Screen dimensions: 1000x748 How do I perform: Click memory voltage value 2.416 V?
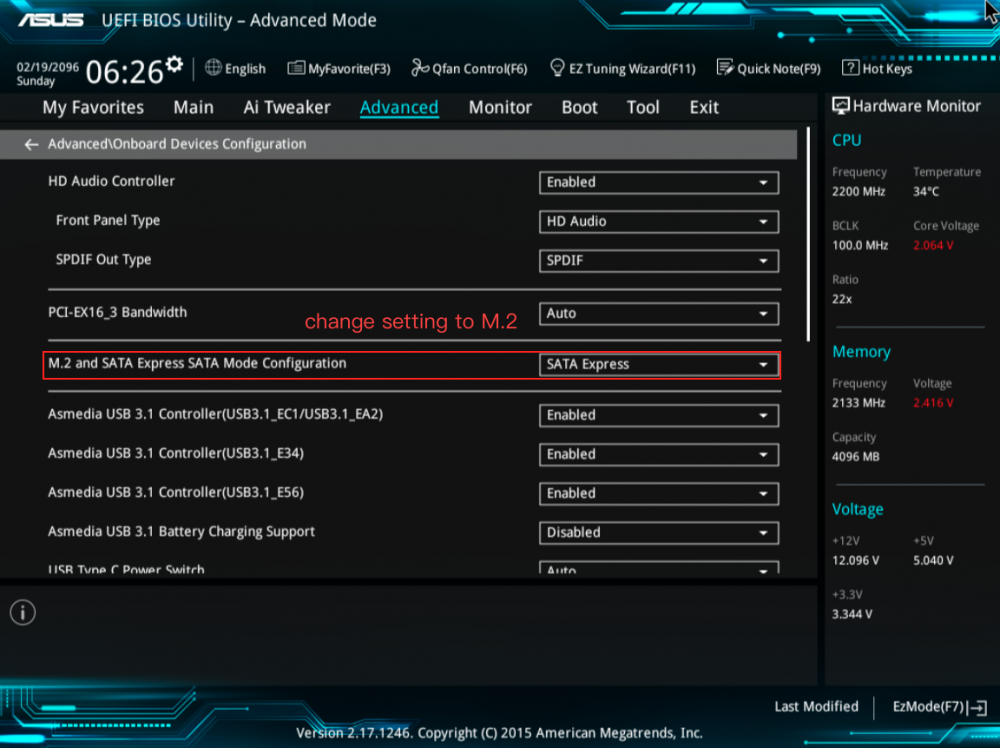(933, 403)
